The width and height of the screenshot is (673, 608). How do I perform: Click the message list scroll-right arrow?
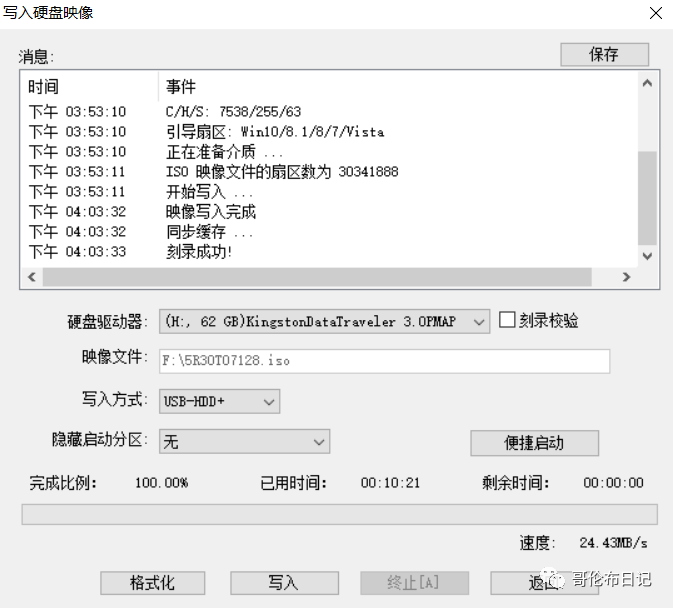(x=626, y=277)
